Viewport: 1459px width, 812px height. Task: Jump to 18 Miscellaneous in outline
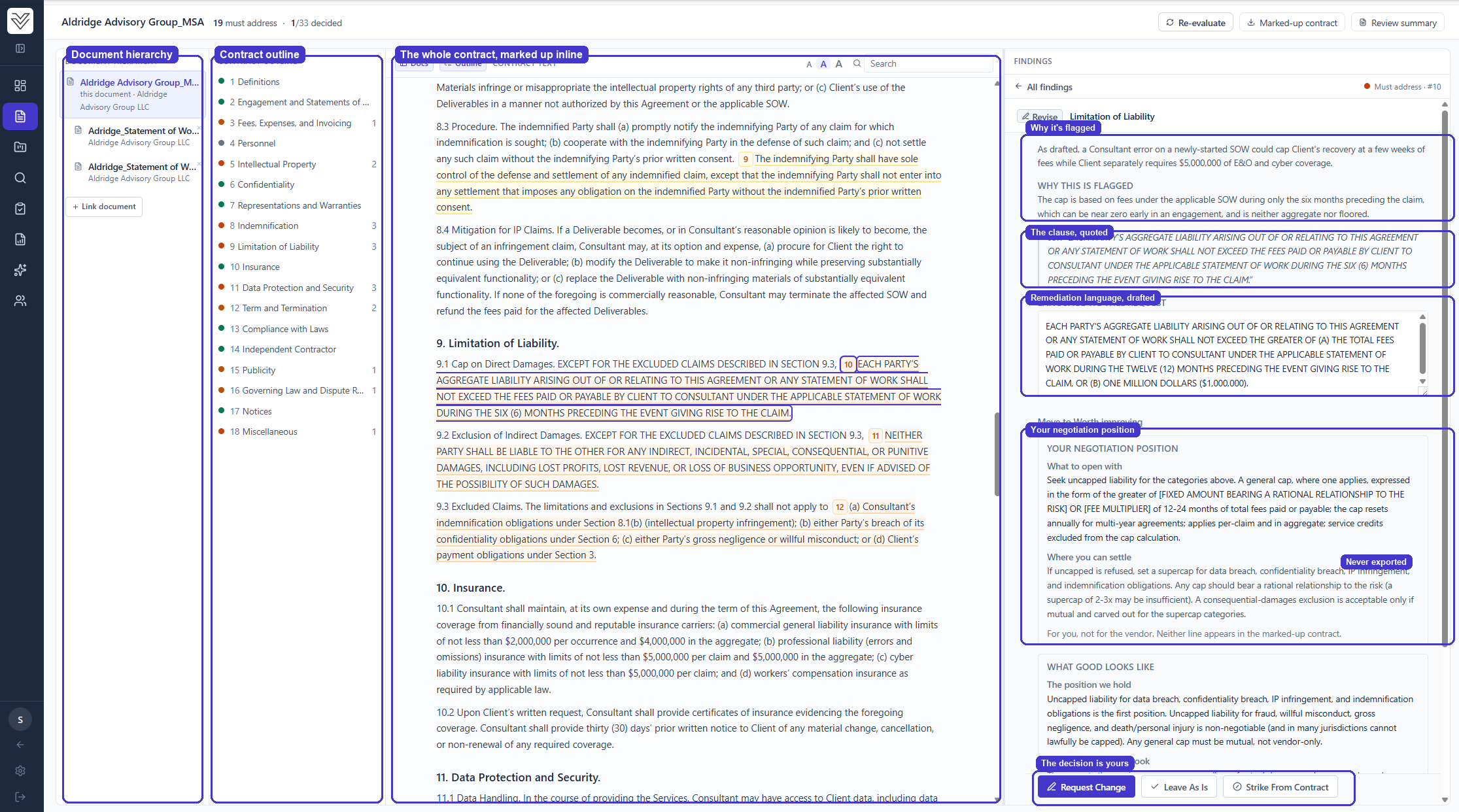pyautogui.click(x=297, y=431)
